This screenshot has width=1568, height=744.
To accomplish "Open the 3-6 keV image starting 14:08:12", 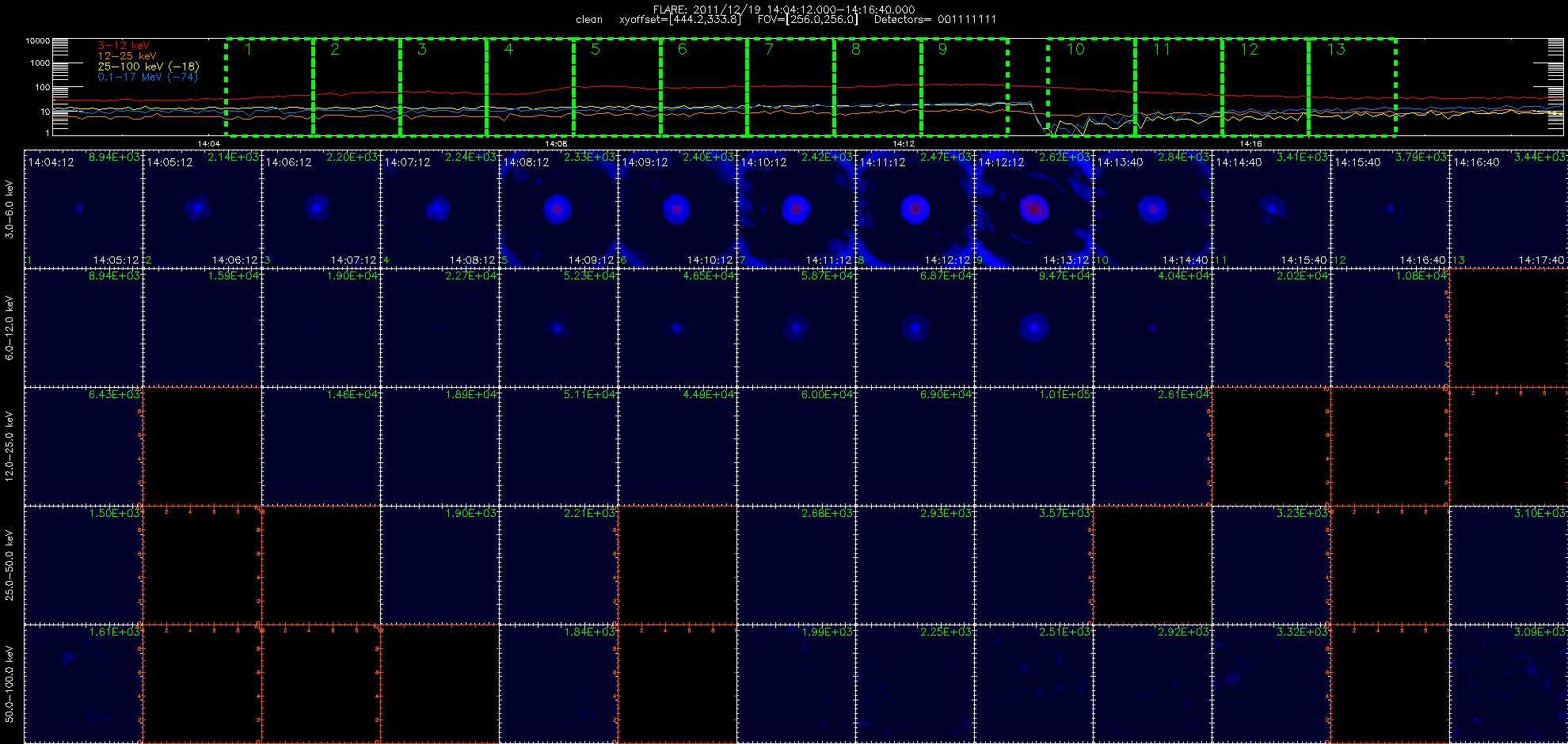I will [558, 209].
